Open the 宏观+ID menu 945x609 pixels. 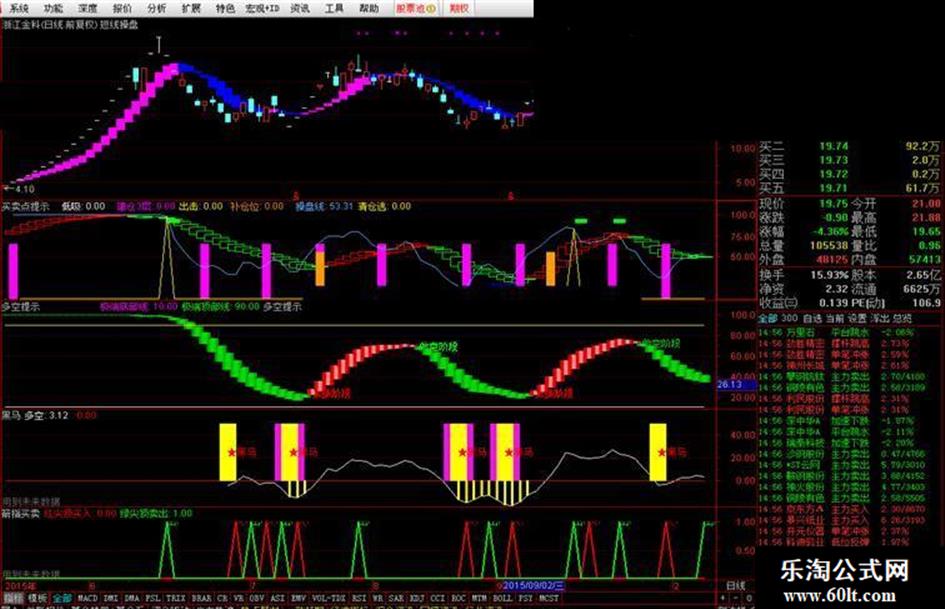click(262, 8)
